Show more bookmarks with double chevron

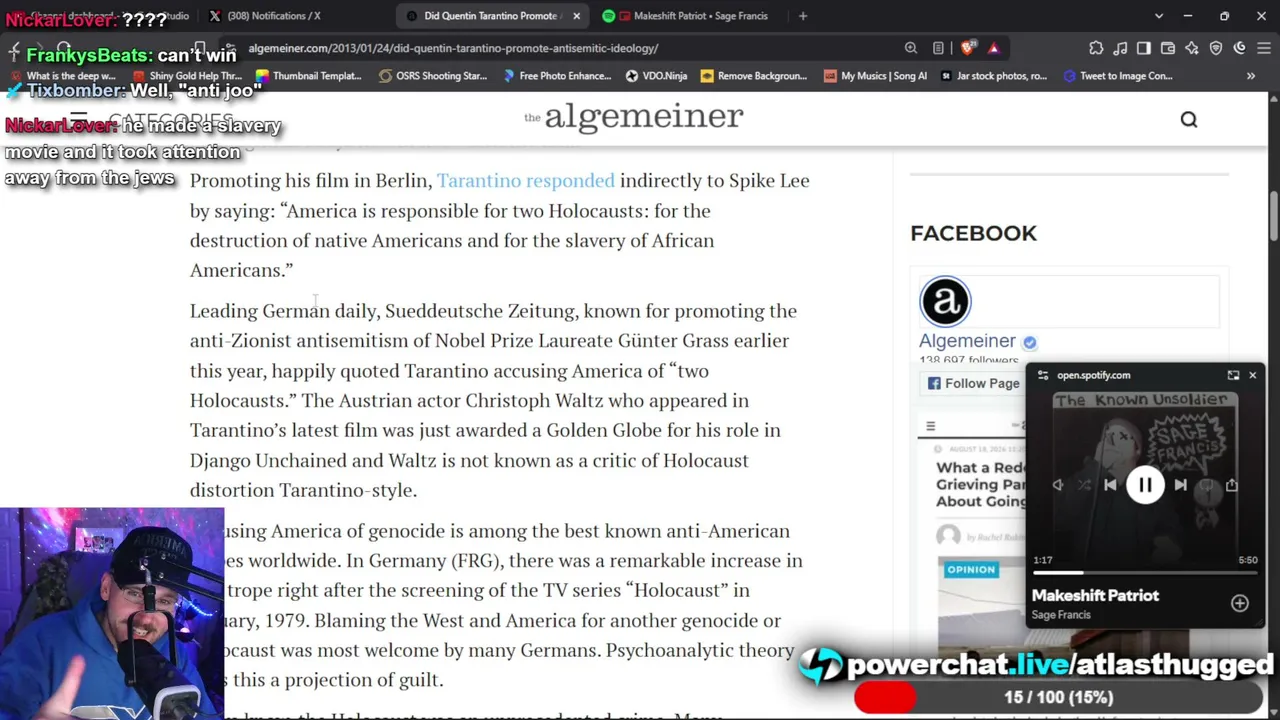[1251, 76]
